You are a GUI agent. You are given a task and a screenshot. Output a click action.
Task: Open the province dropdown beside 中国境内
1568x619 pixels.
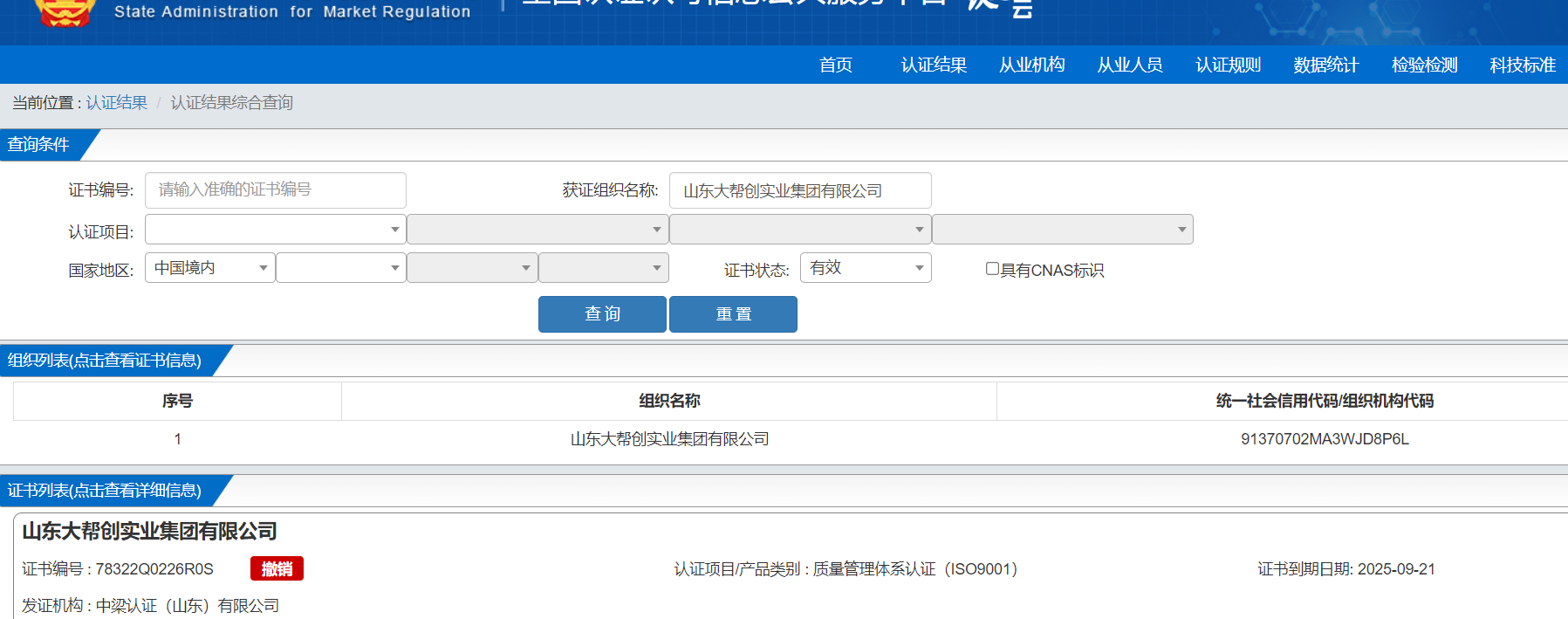click(x=341, y=267)
